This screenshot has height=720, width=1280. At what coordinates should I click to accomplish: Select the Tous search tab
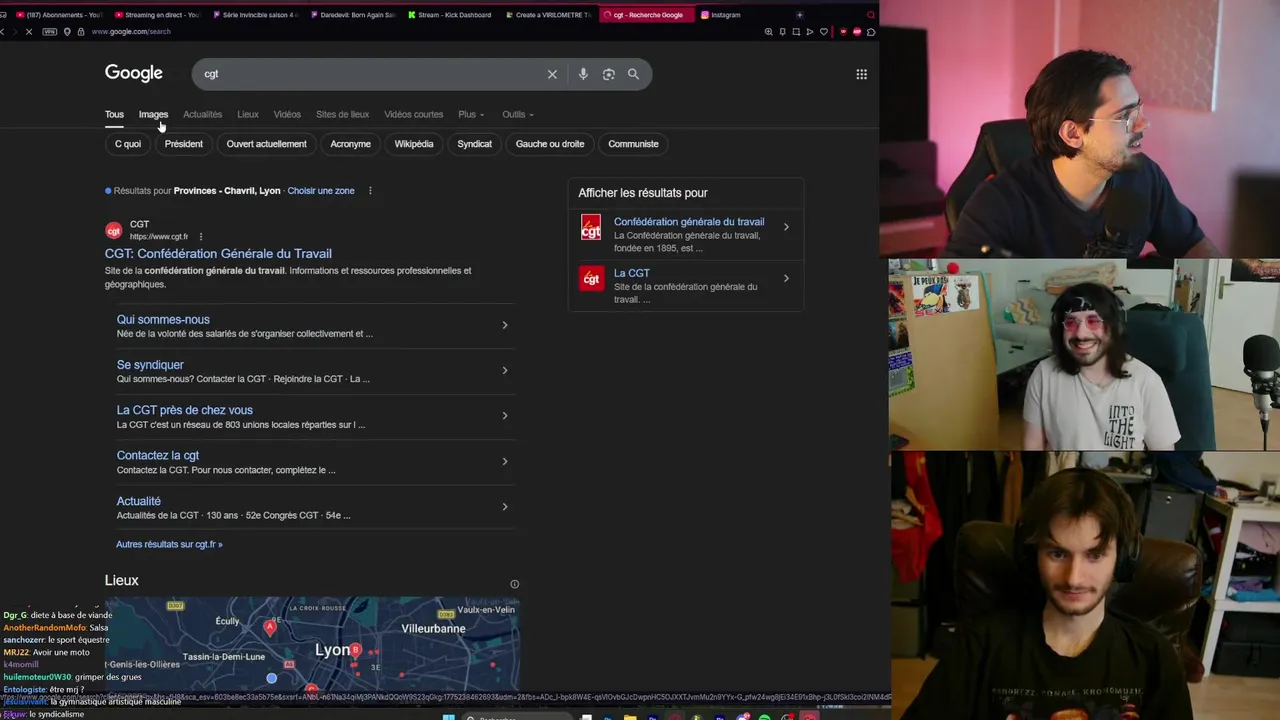click(x=114, y=114)
